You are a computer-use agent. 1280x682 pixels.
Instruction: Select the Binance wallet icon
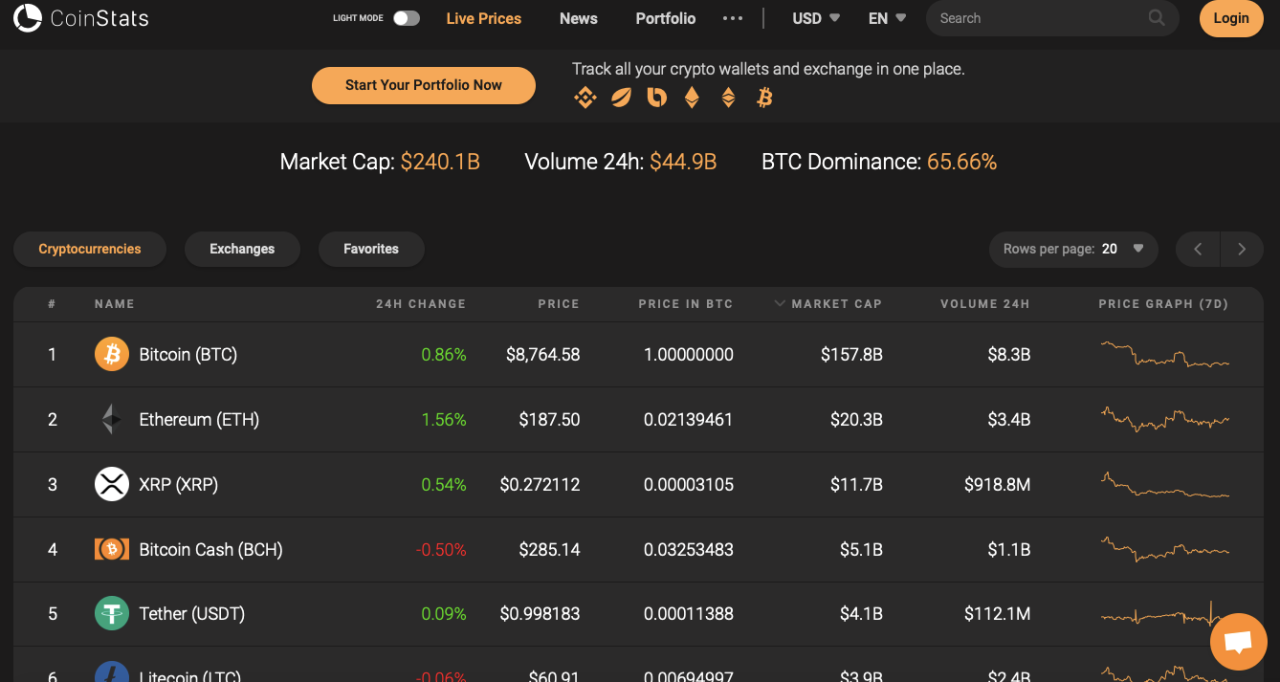[585, 97]
